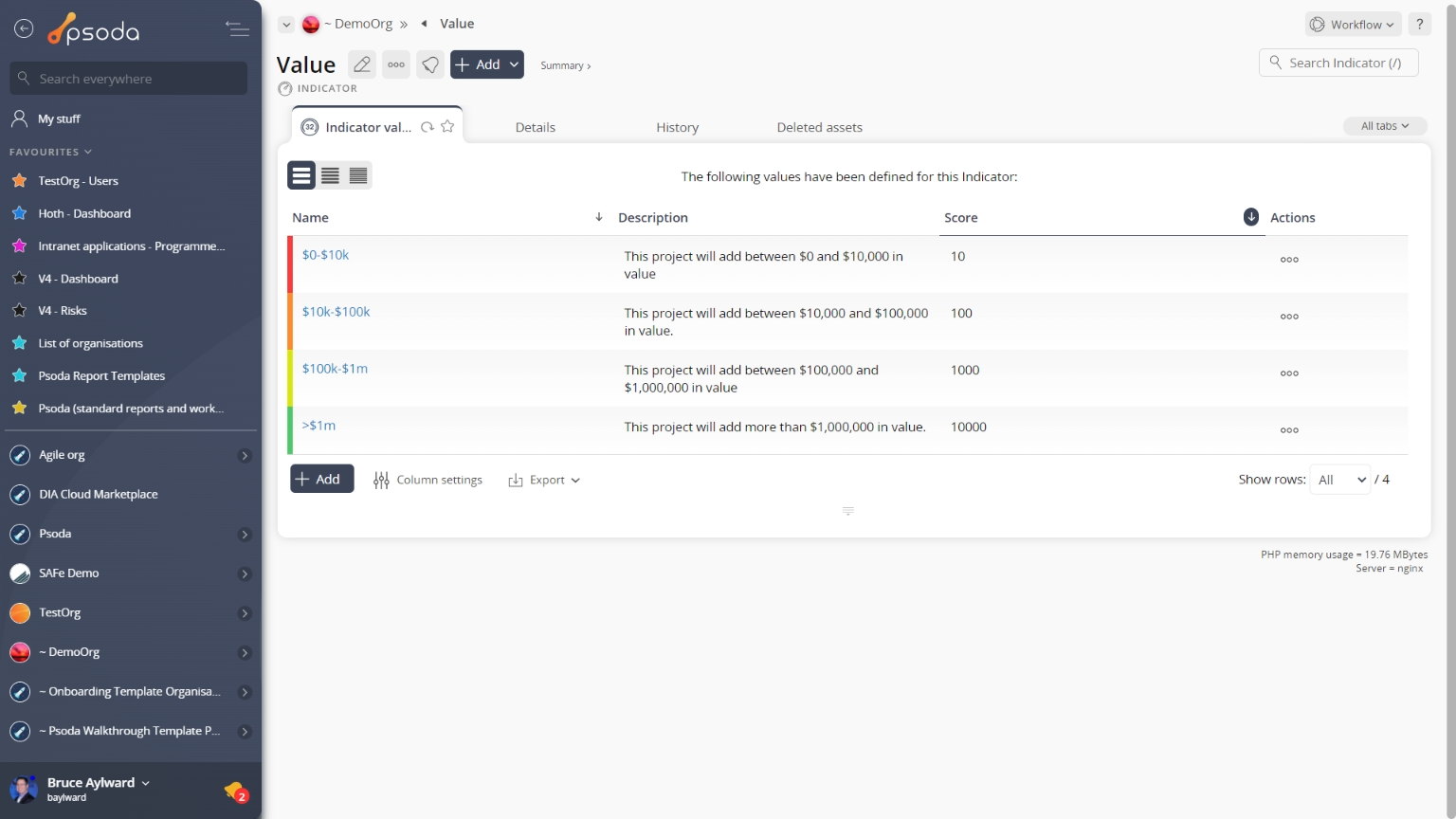Click the Add button below table
This screenshot has width=1456, height=819.
(x=322, y=479)
